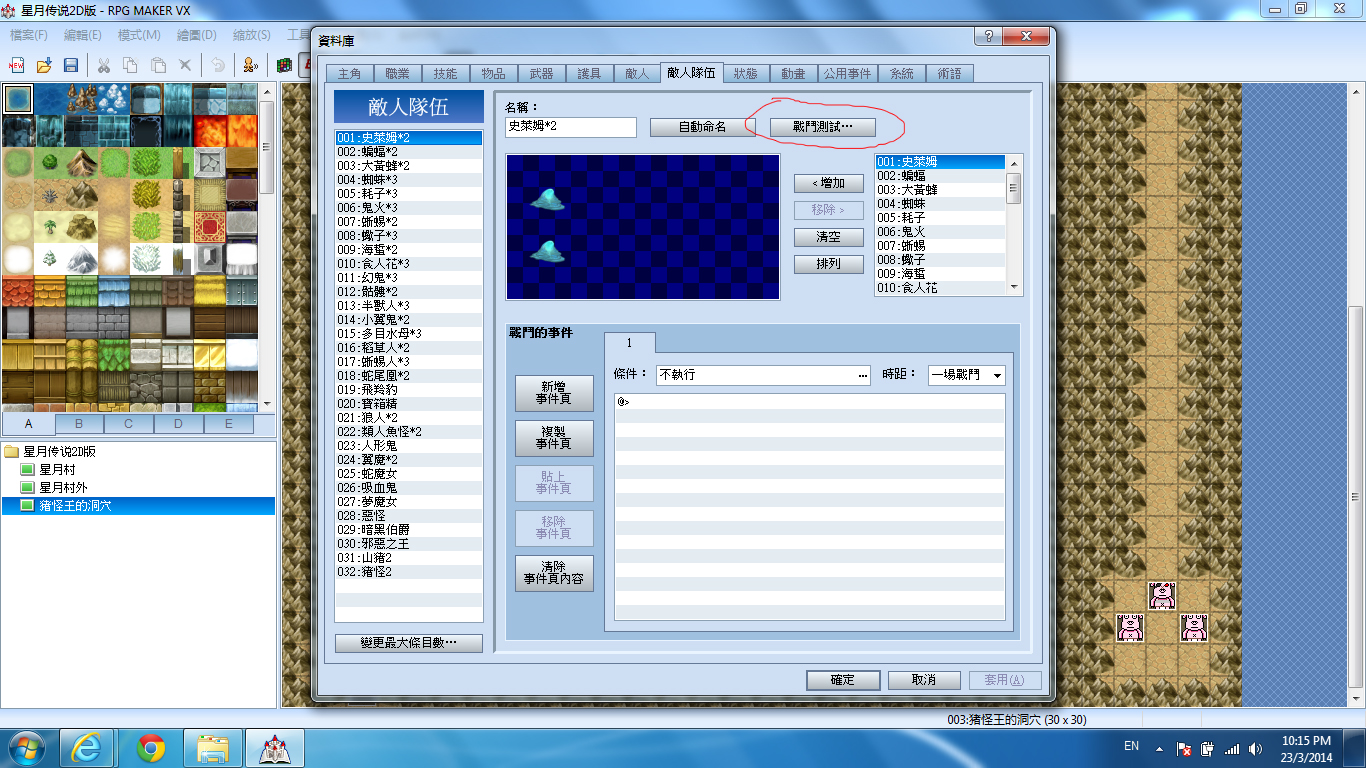
Task: Open Windows Explorer from the taskbar
Action: 213,747
